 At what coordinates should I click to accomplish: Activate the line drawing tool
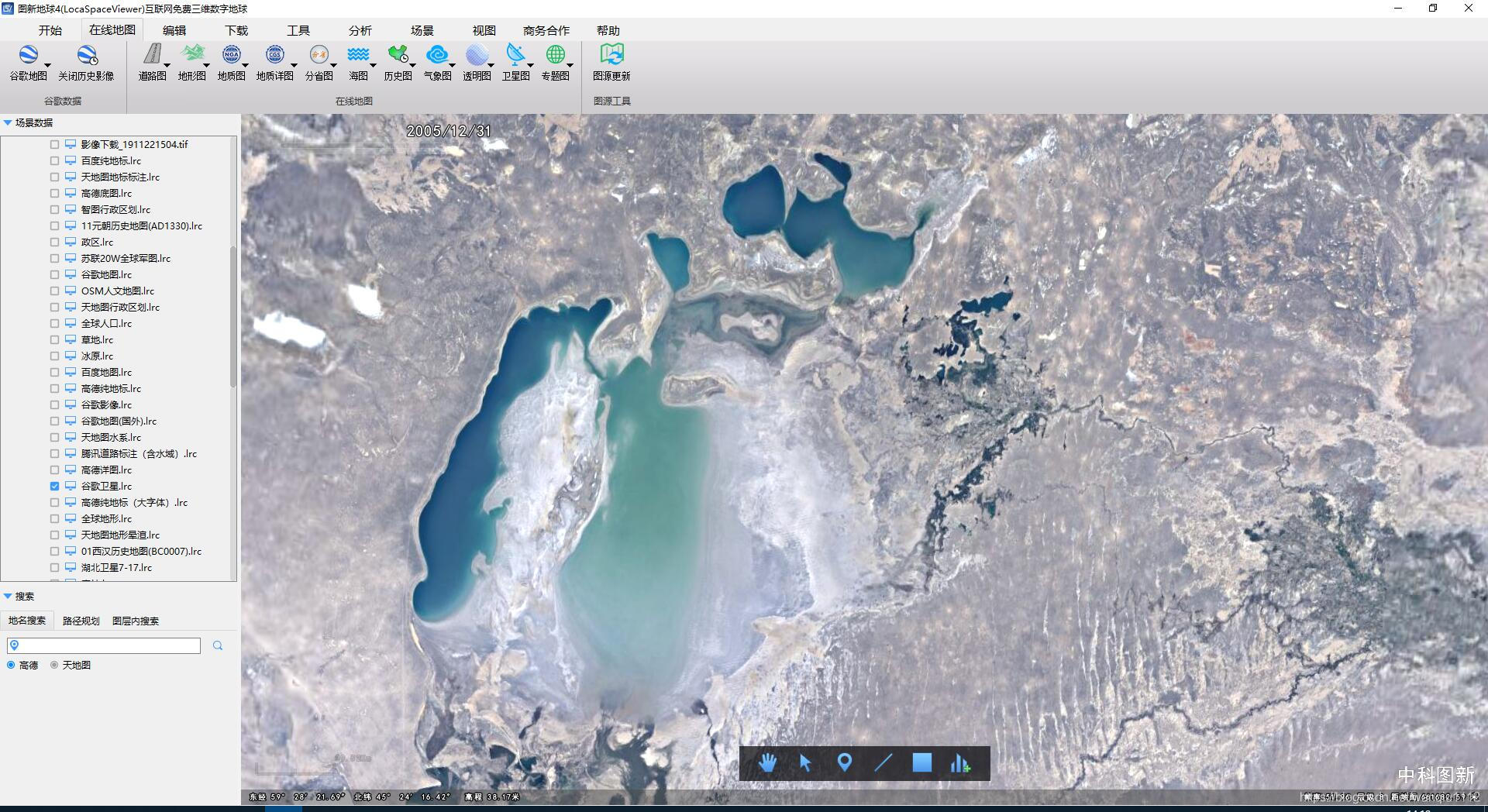click(x=883, y=763)
